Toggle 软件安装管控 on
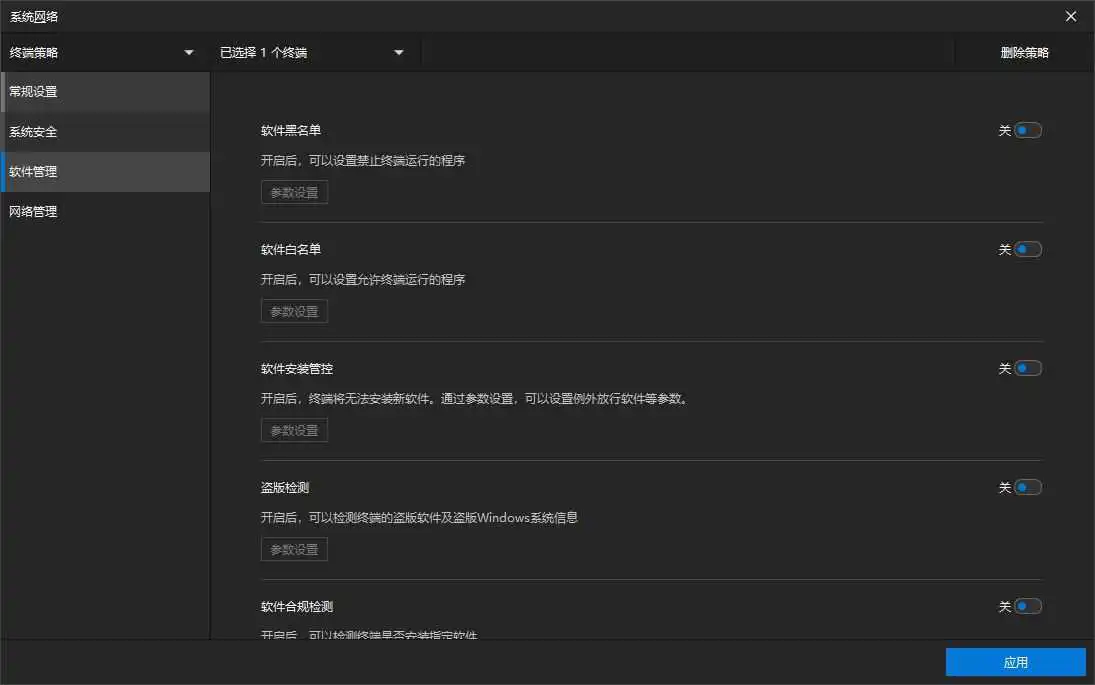This screenshot has width=1095, height=685. (1027, 369)
